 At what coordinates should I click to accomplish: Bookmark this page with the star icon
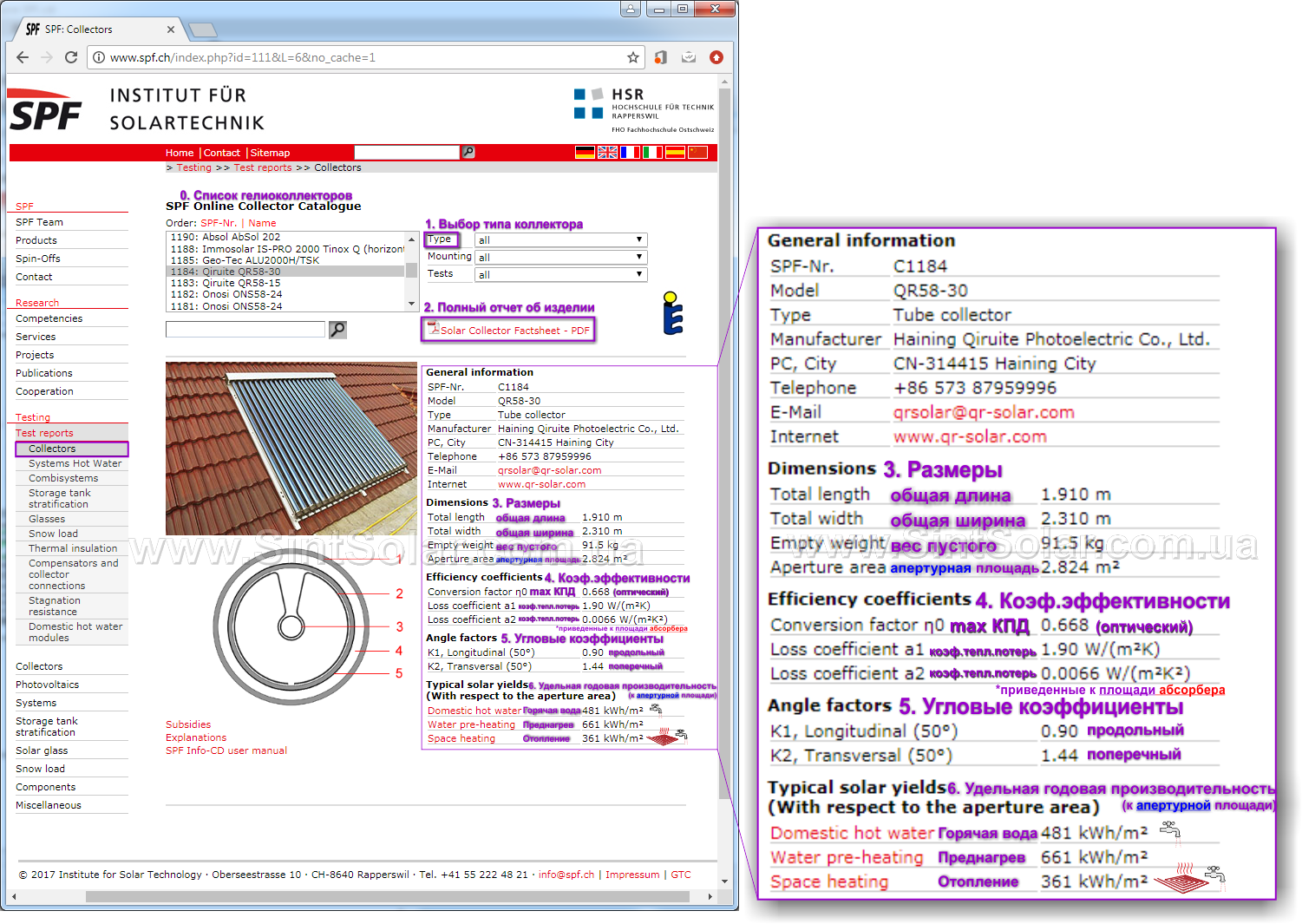click(633, 57)
